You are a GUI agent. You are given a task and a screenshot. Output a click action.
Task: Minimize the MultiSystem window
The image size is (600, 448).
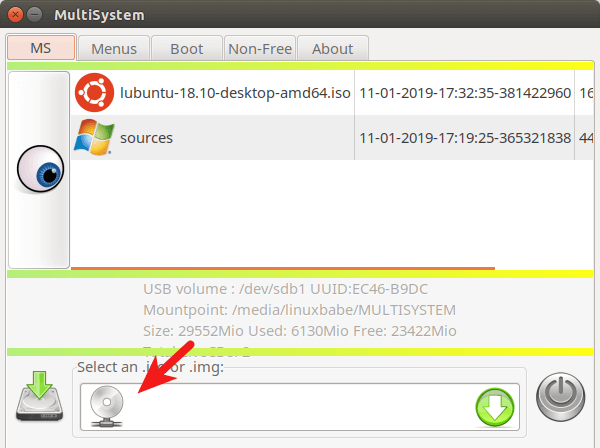pyautogui.click(x=35, y=15)
